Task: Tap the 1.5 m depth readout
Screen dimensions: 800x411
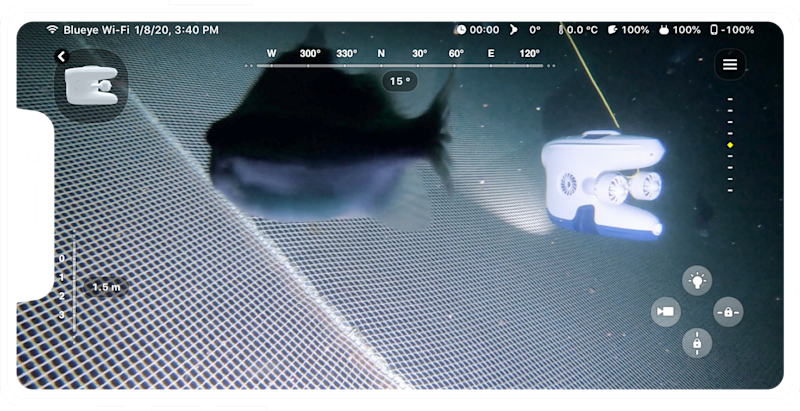Action: pos(106,287)
